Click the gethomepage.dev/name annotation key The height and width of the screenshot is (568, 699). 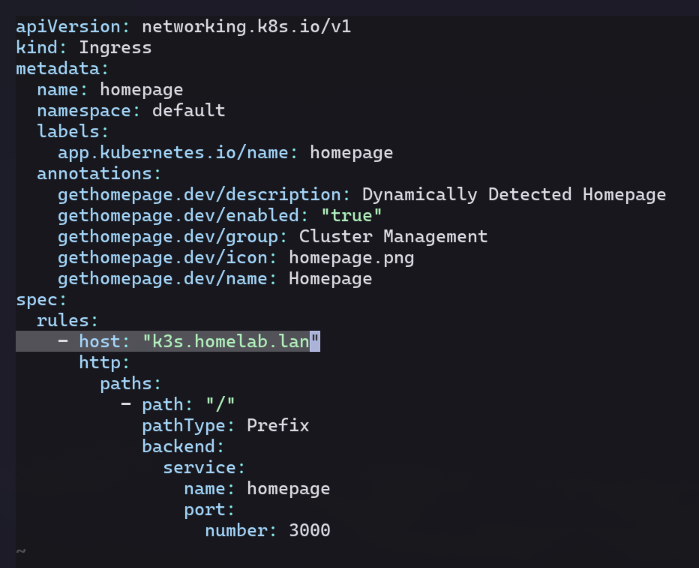click(x=167, y=279)
